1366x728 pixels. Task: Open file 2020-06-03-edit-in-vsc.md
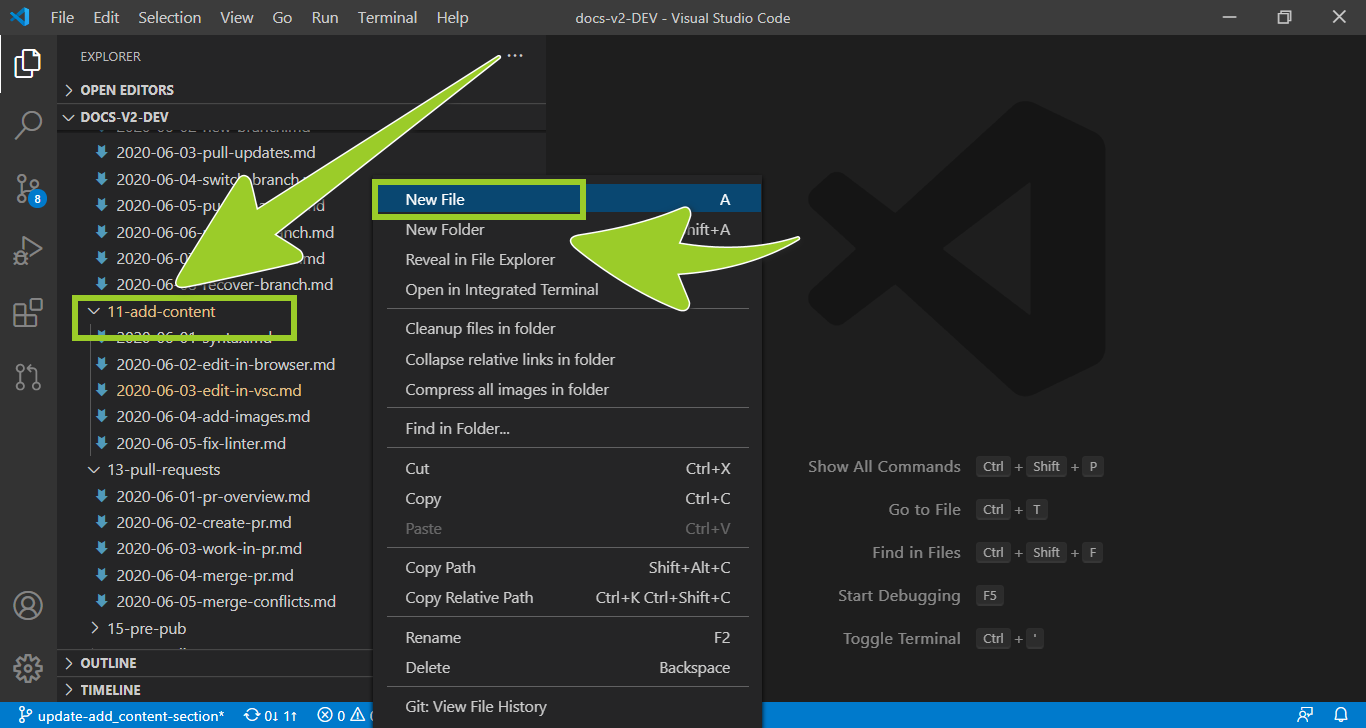click(209, 391)
